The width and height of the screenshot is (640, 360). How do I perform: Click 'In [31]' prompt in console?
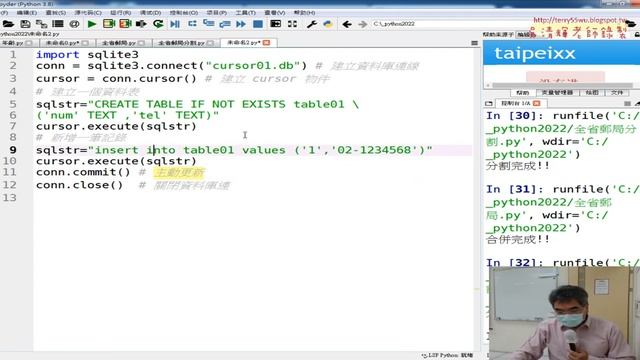coord(514,189)
